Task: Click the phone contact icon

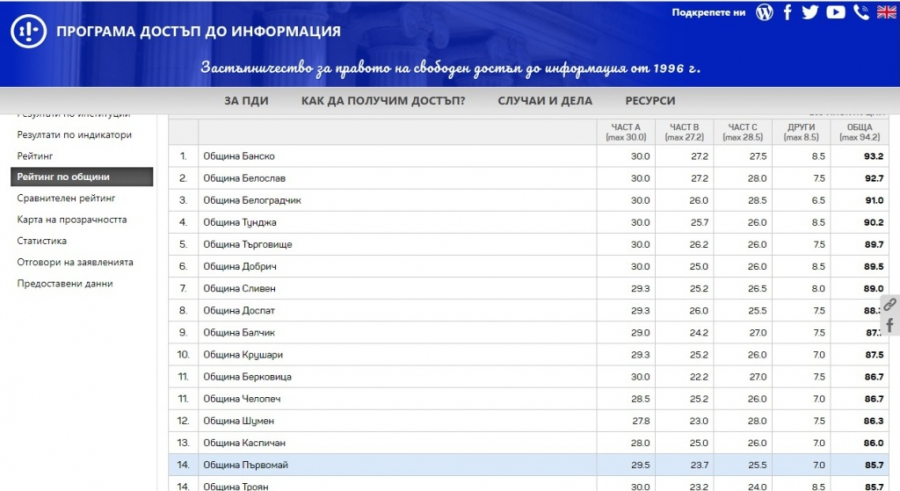Action: point(861,12)
